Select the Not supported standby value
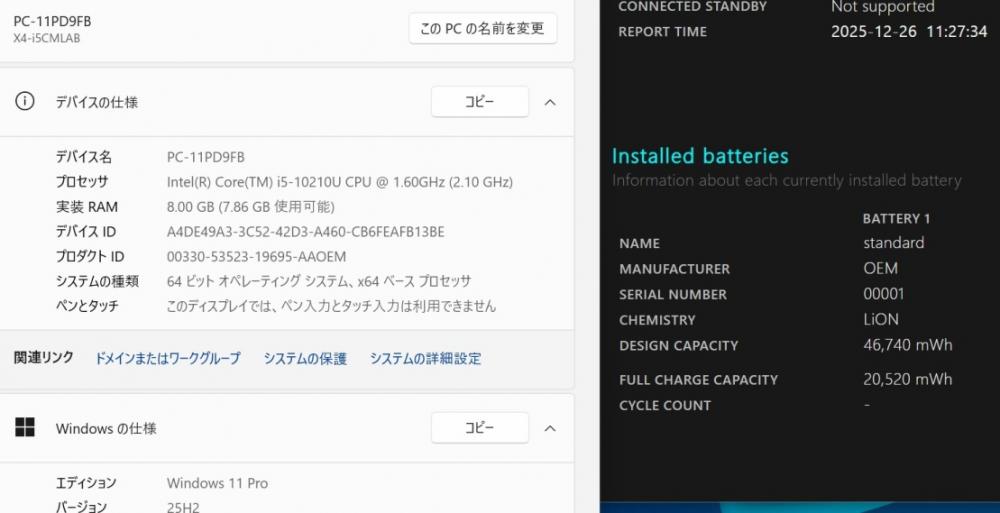1000x513 pixels. coord(883,7)
